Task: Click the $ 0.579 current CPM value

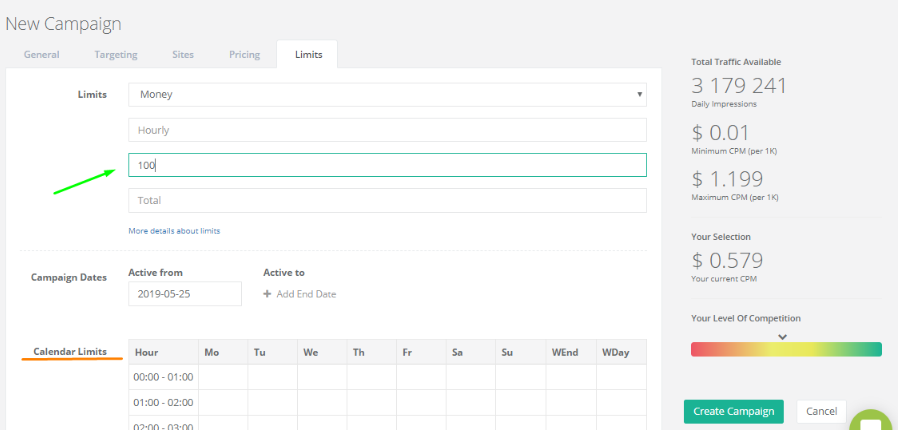Action: click(727, 260)
